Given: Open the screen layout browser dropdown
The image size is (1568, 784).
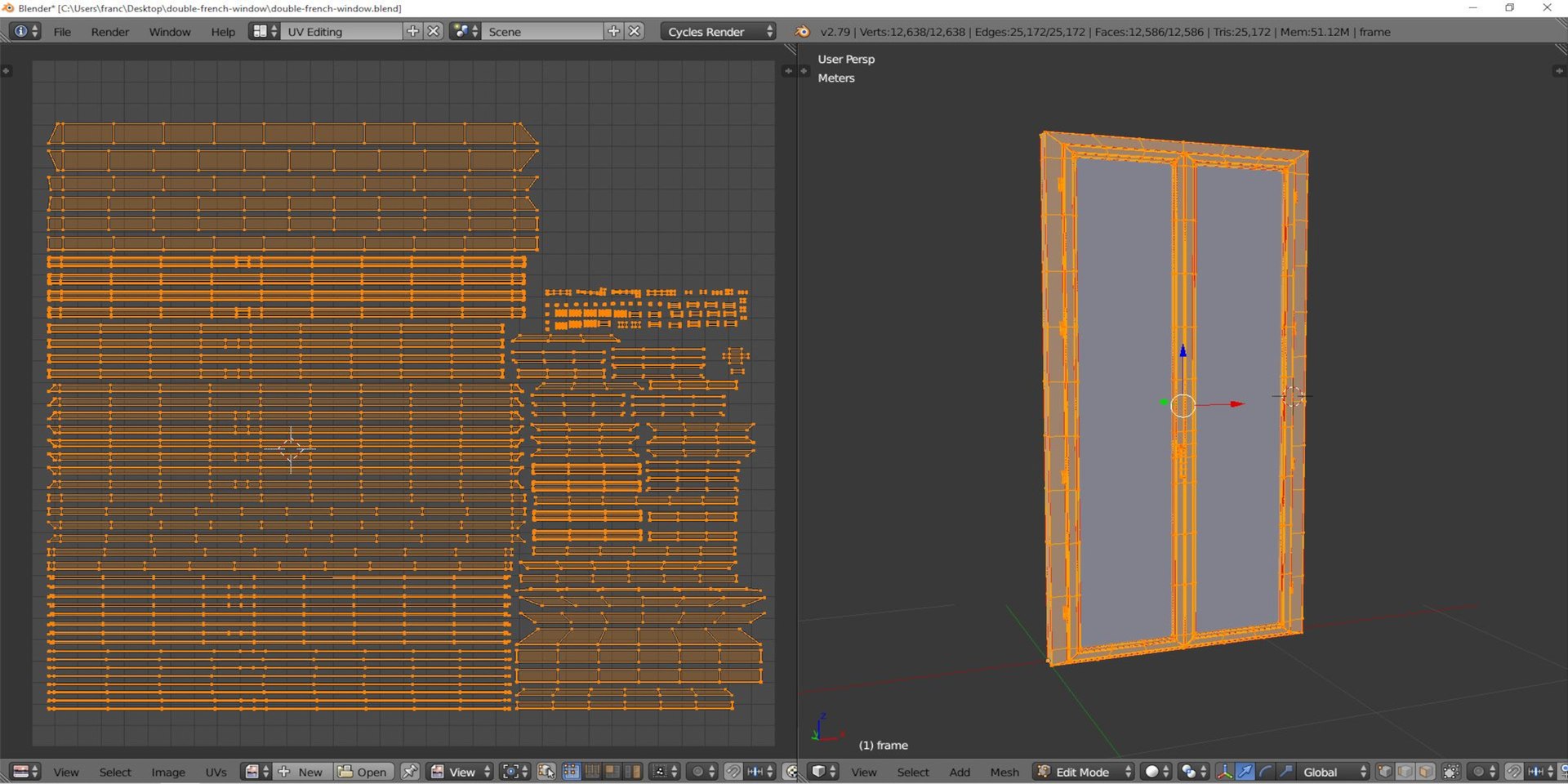Looking at the screenshot, I should click(264, 31).
